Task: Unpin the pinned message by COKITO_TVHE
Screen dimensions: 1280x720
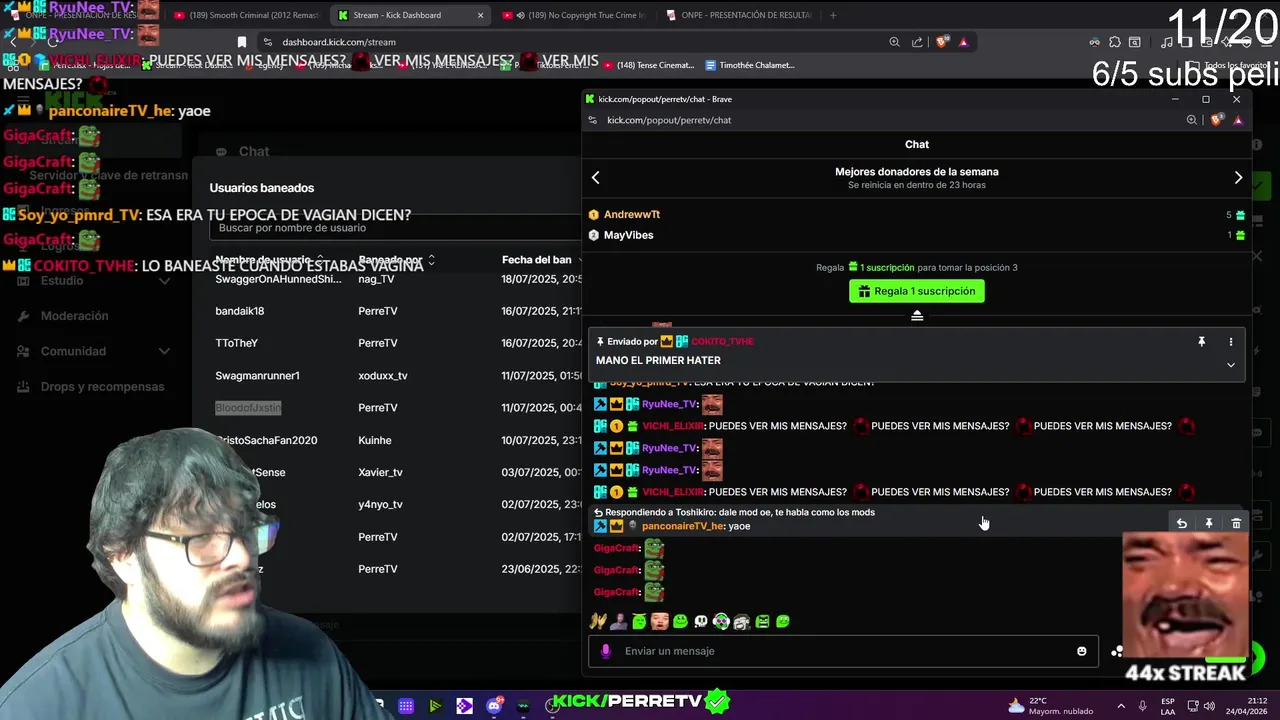Action: (1202, 342)
